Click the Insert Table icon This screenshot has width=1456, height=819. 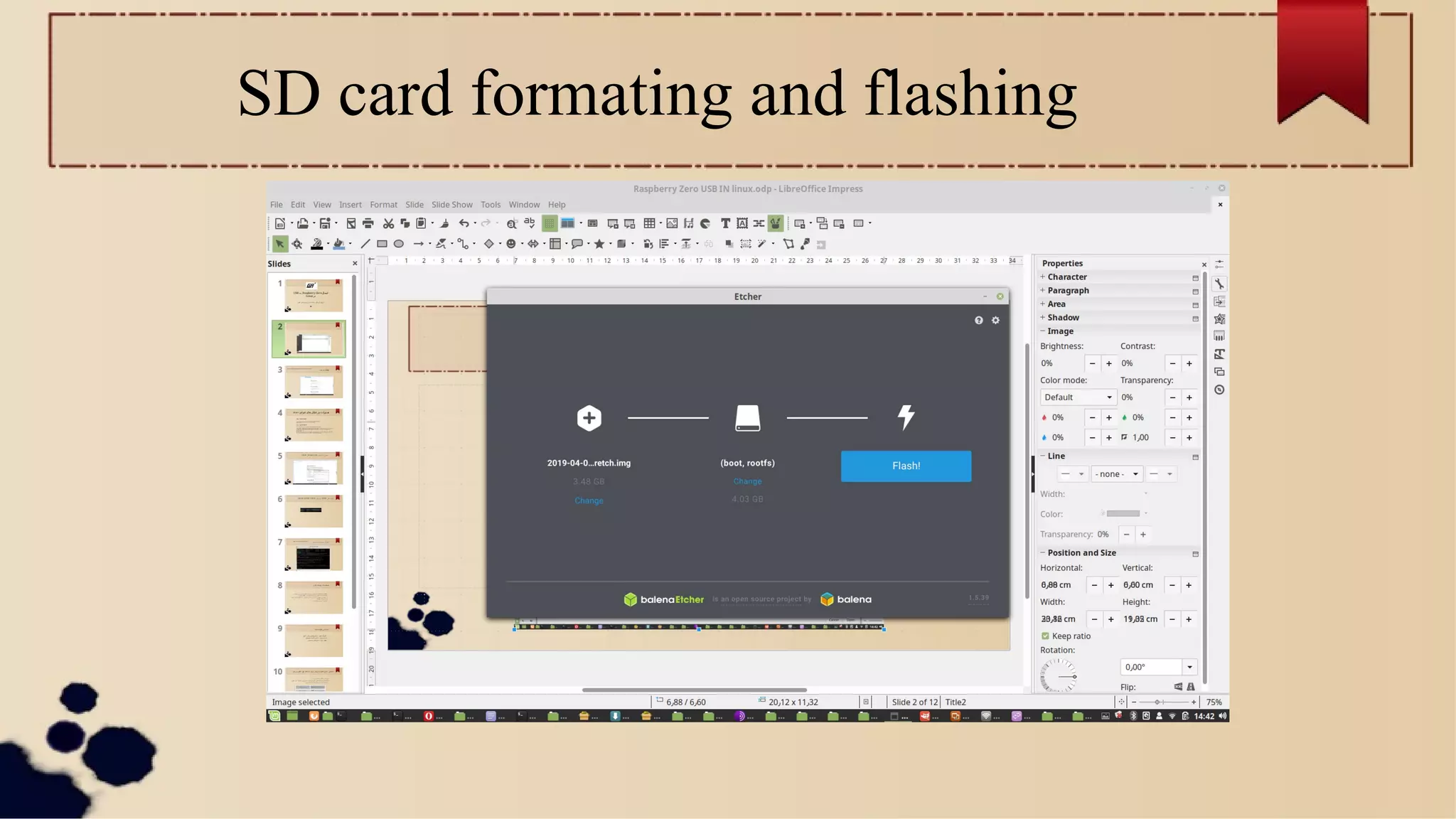pyautogui.click(x=649, y=223)
